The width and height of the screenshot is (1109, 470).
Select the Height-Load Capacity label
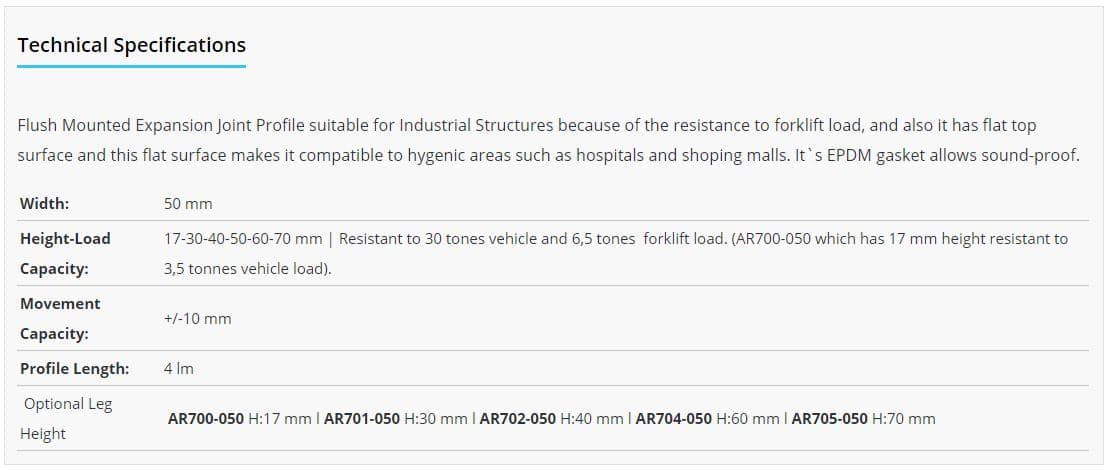65,254
